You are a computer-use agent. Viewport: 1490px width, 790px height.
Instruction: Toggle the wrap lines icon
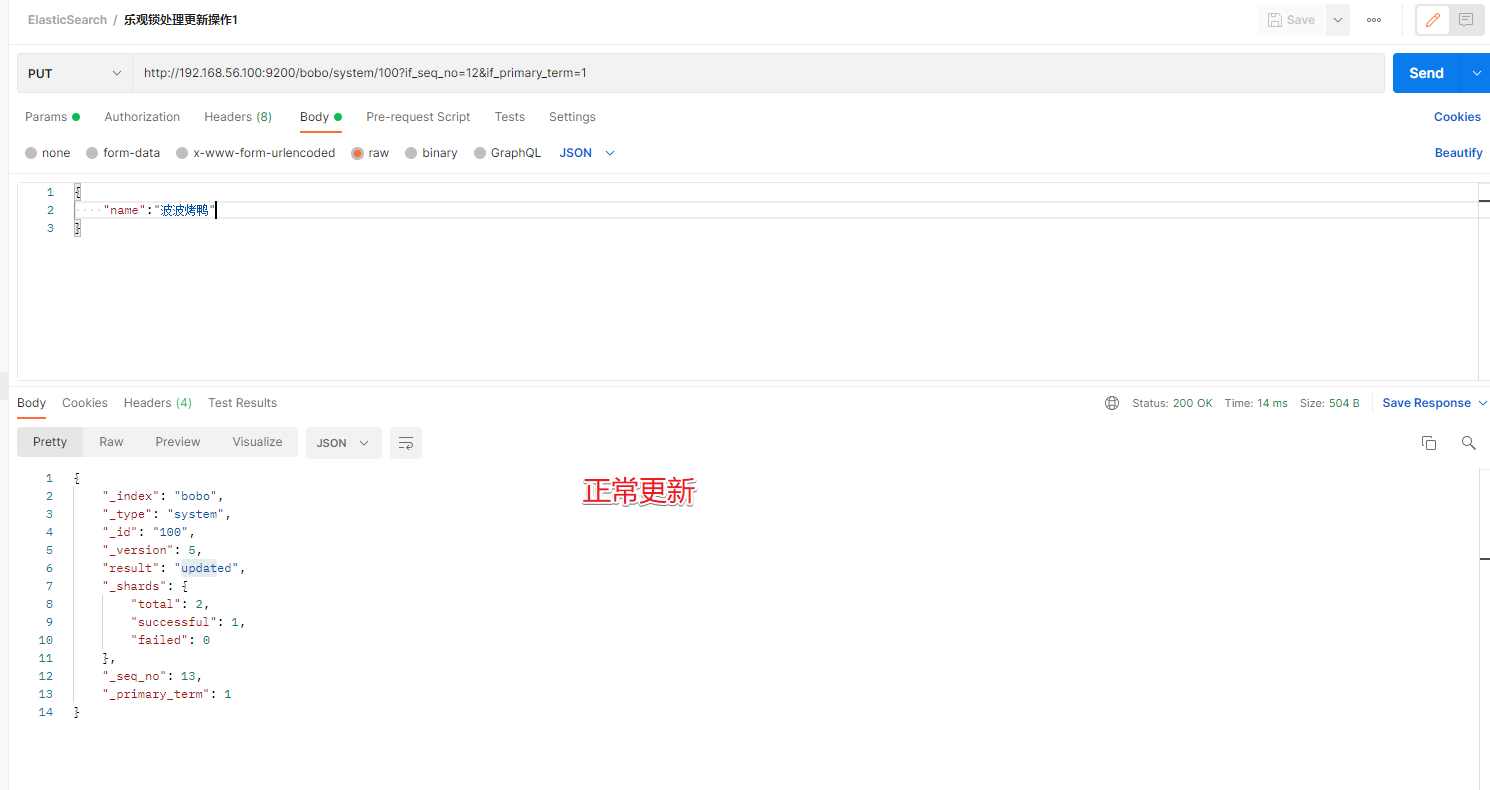pyautogui.click(x=406, y=443)
